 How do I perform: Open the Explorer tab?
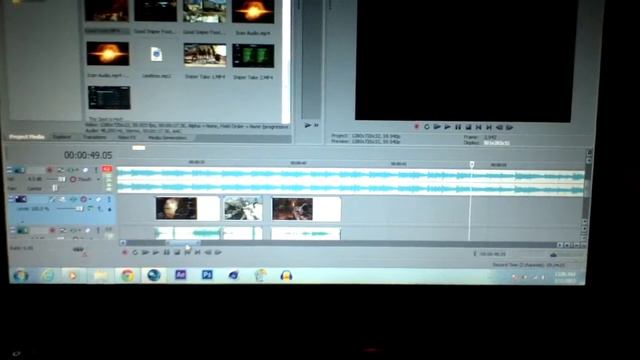pos(62,137)
